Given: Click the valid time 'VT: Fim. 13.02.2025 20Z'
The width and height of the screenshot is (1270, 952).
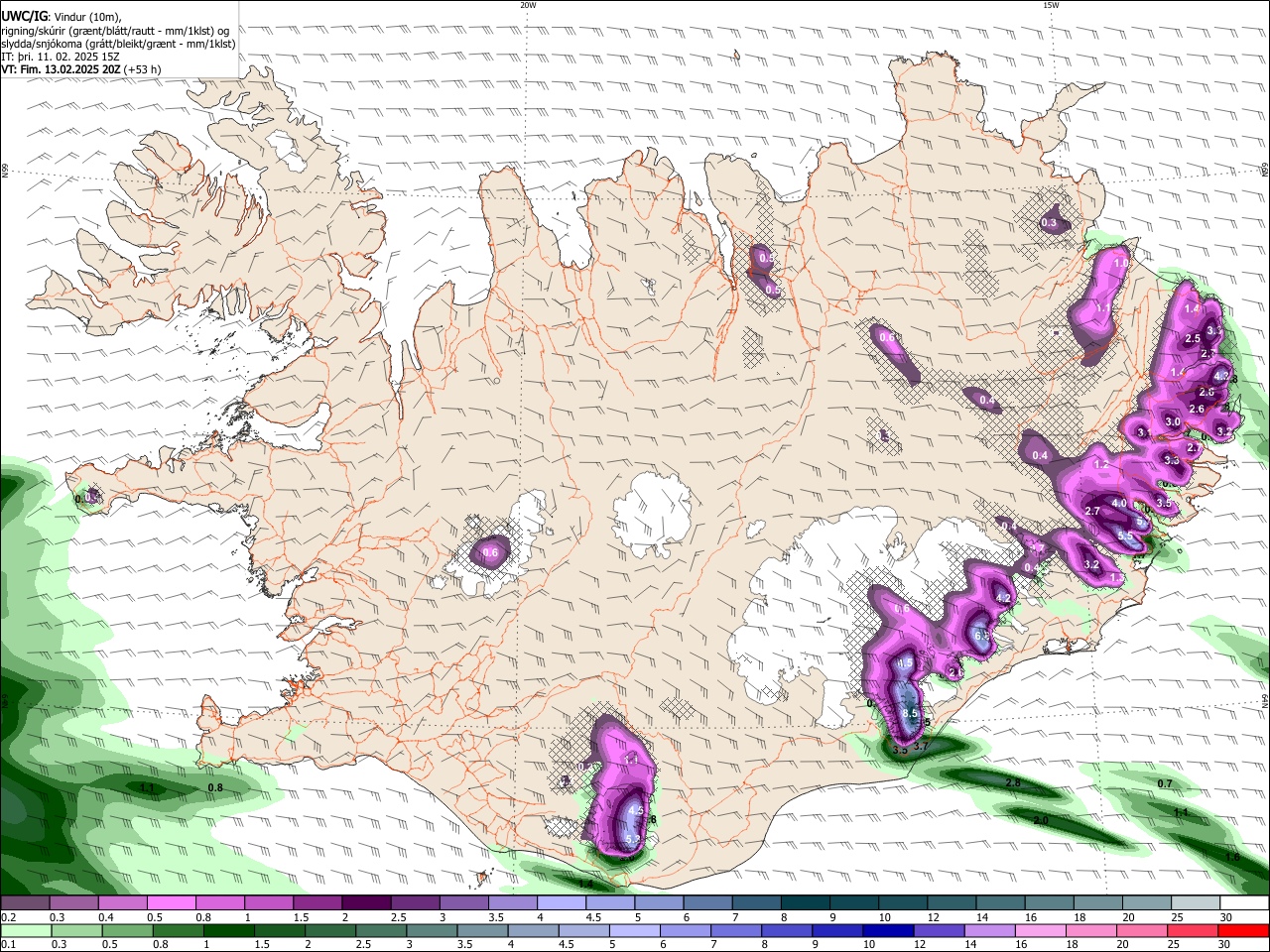Looking at the screenshot, I should (61, 69).
